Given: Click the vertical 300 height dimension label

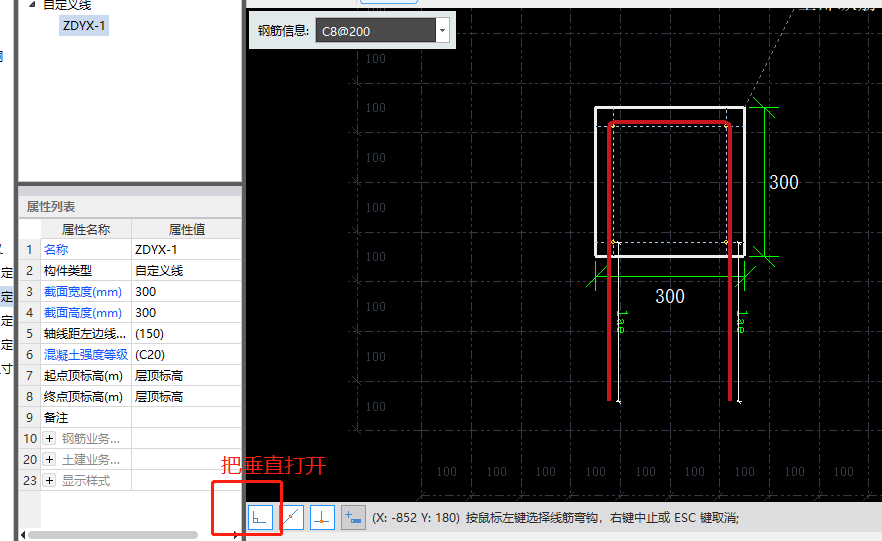Looking at the screenshot, I should 784,182.
